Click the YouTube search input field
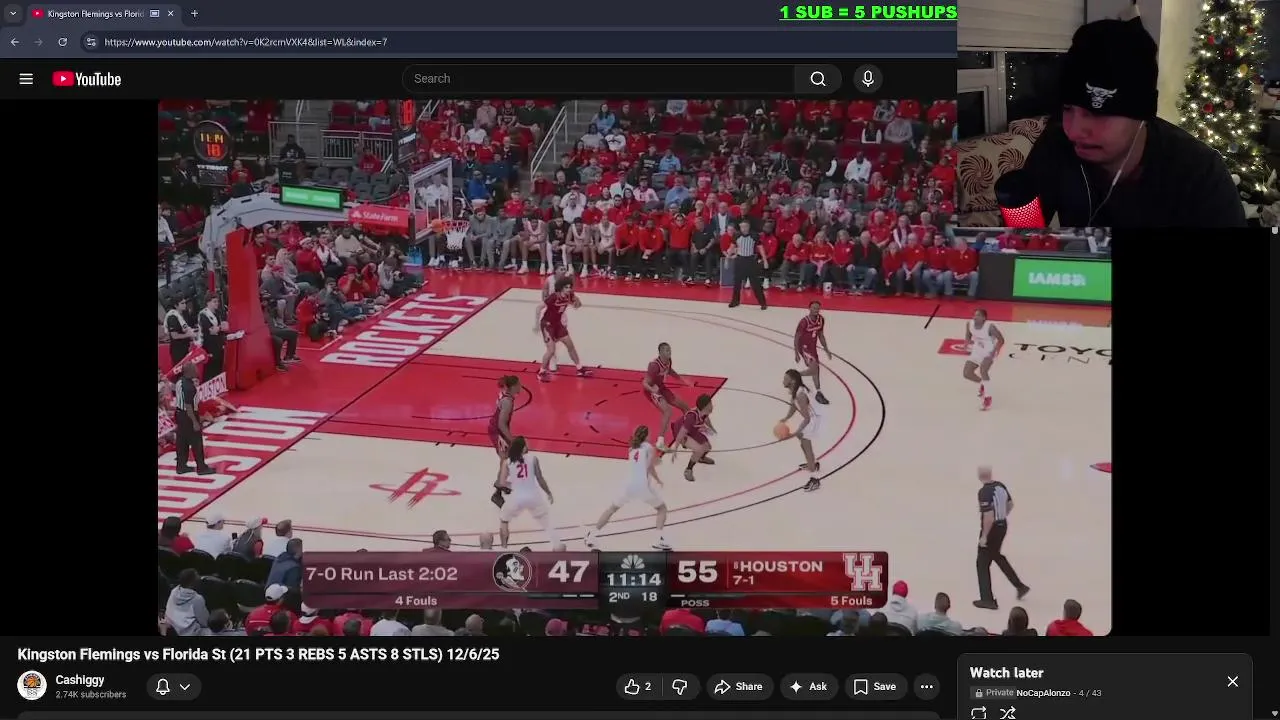 point(598,79)
